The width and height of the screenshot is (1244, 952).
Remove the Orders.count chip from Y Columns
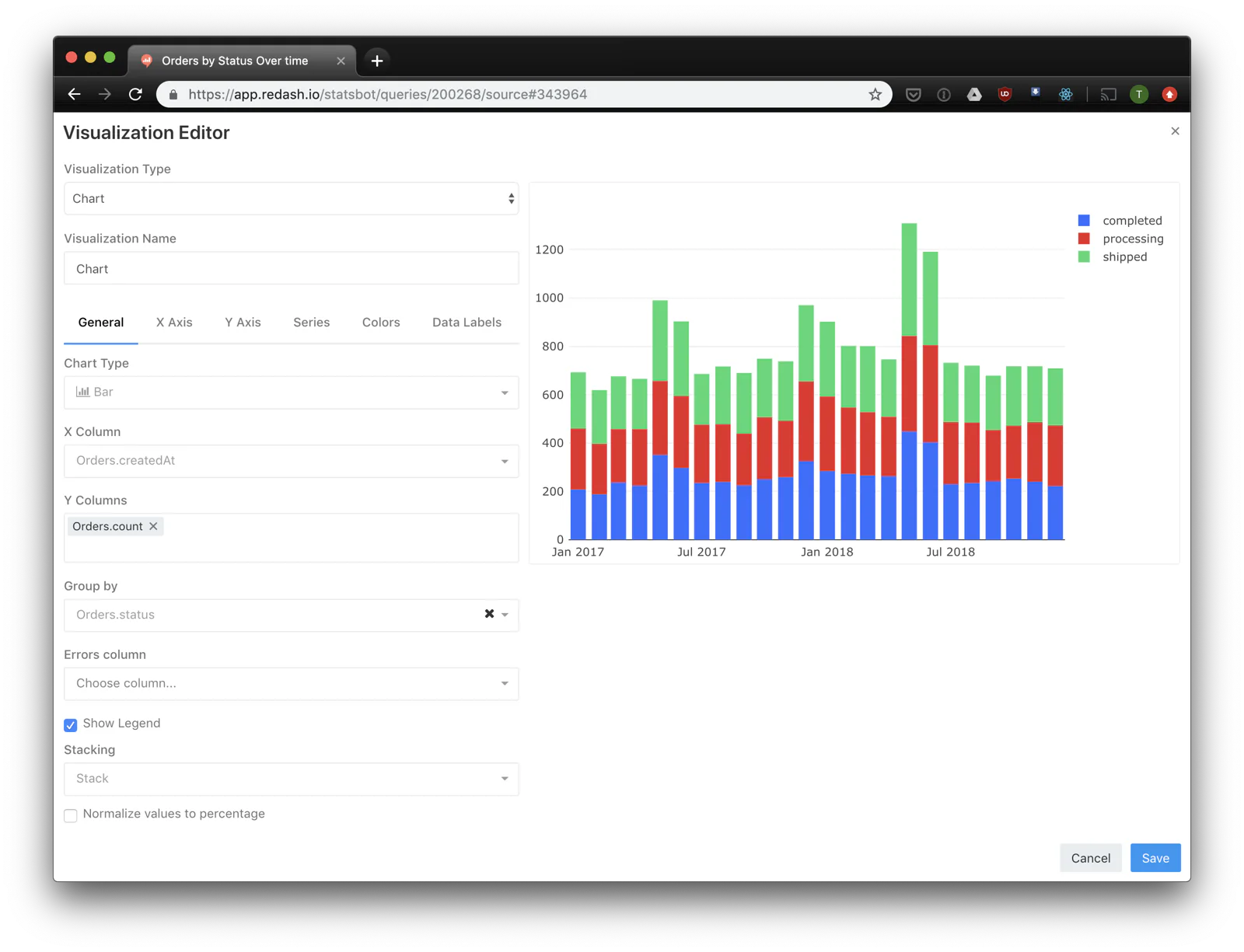pyautogui.click(x=153, y=526)
